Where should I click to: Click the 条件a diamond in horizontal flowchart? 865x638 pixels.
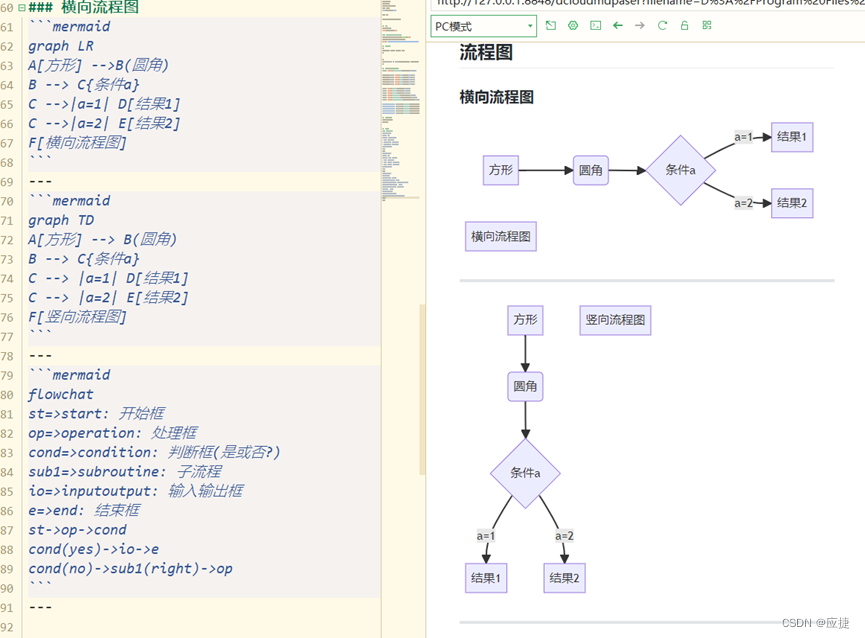pyautogui.click(x=681, y=170)
